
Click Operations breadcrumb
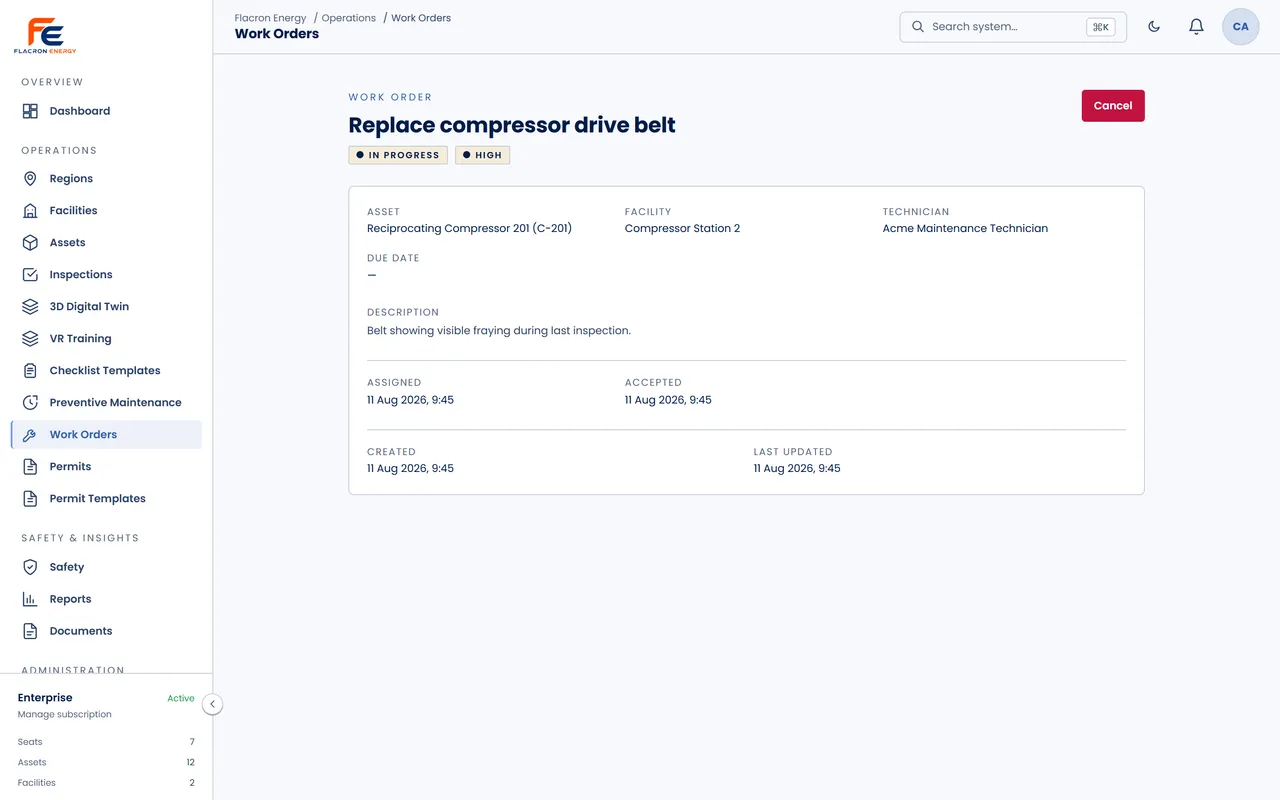pyautogui.click(x=349, y=18)
